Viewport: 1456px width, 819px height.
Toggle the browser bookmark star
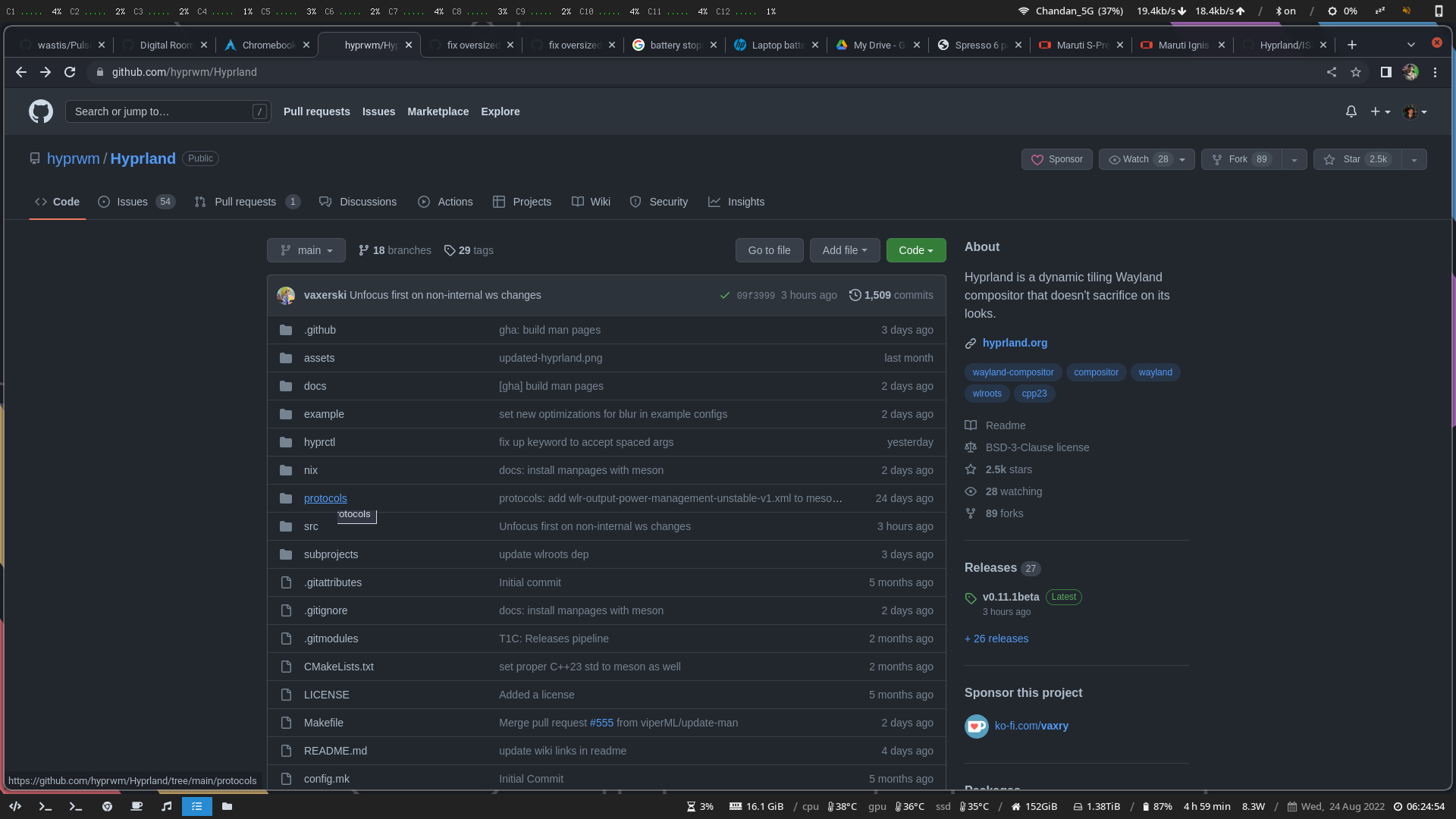[1357, 72]
